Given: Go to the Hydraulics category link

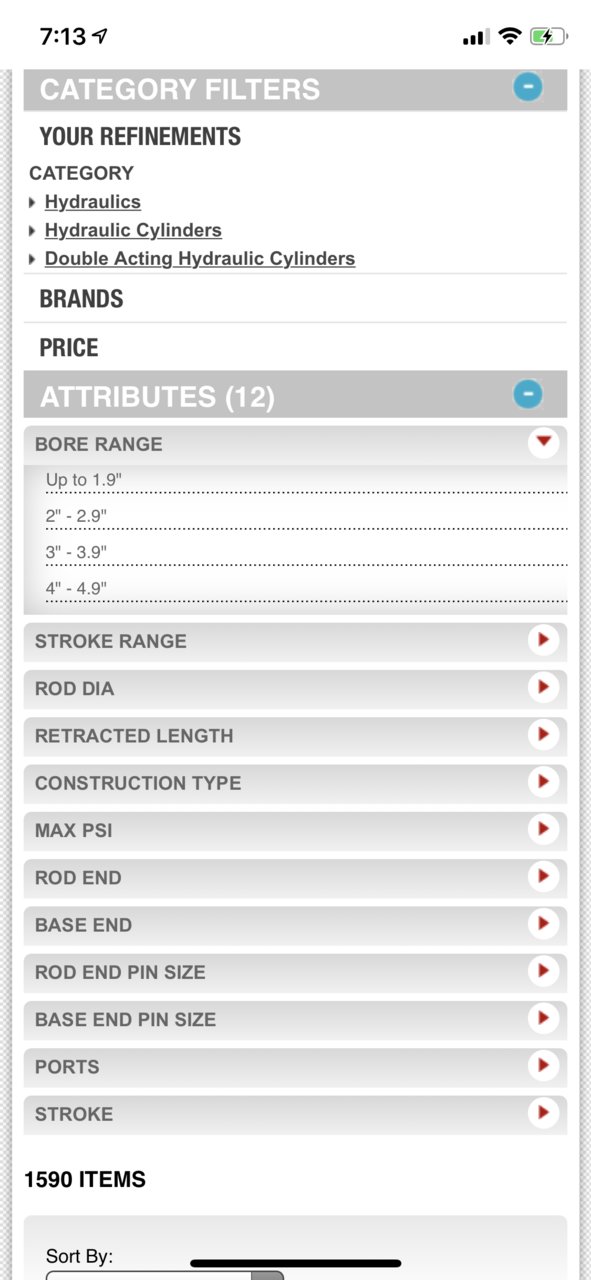Looking at the screenshot, I should pyautogui.click(x=93, y=202).
